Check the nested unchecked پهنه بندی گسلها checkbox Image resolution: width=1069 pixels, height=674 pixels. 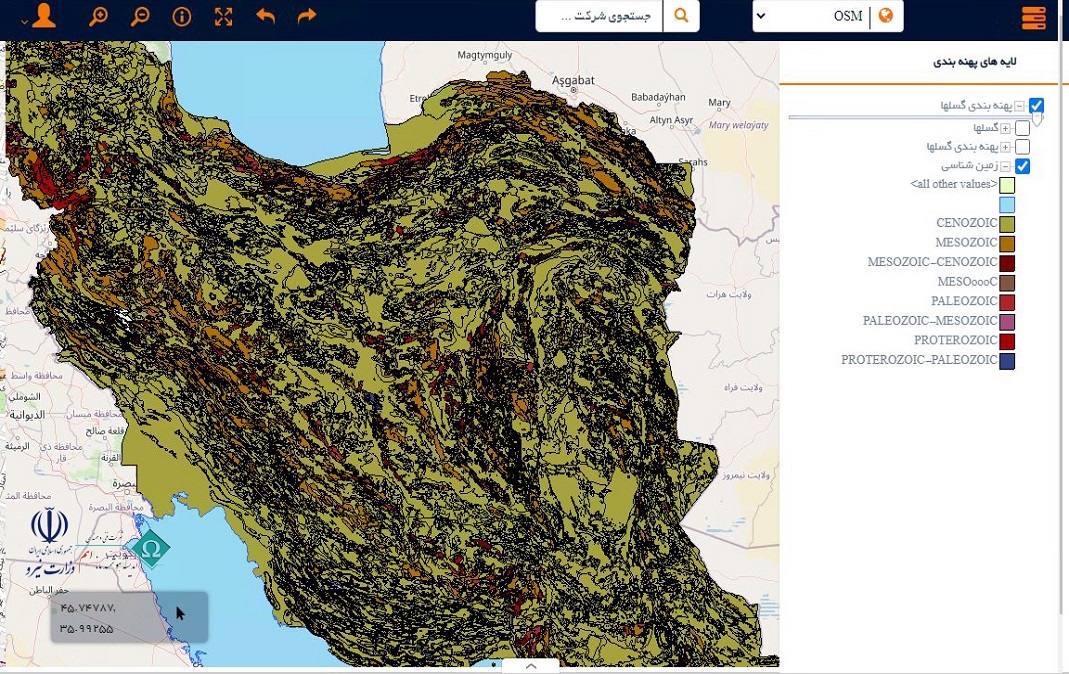coord(1022,147)
